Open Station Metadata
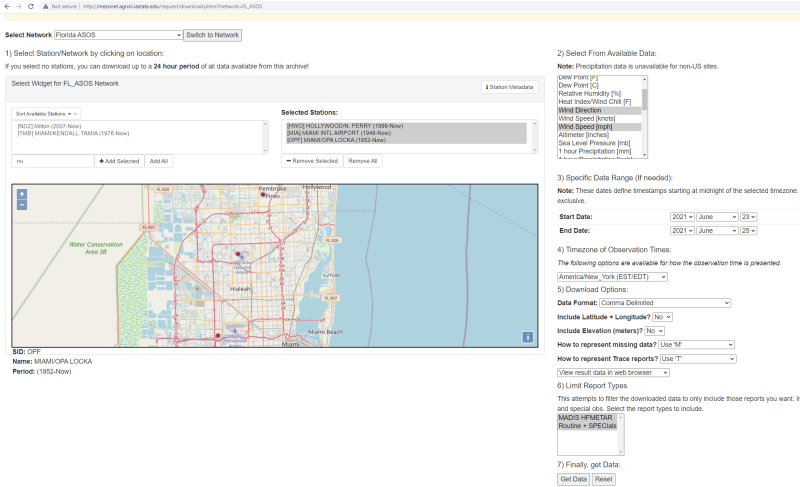This screenshot has height=487, width=800. [x=509, y=87]
